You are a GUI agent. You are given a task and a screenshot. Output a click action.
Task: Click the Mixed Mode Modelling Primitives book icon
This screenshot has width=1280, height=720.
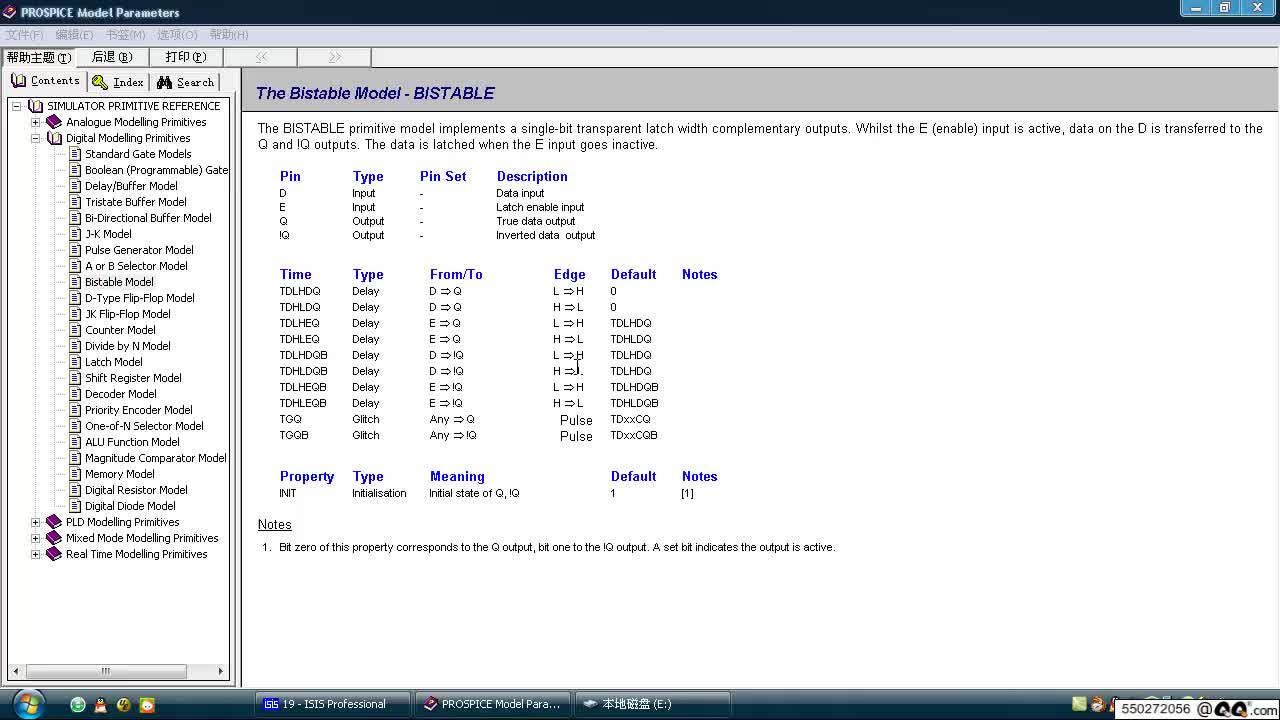pos(54,538)
